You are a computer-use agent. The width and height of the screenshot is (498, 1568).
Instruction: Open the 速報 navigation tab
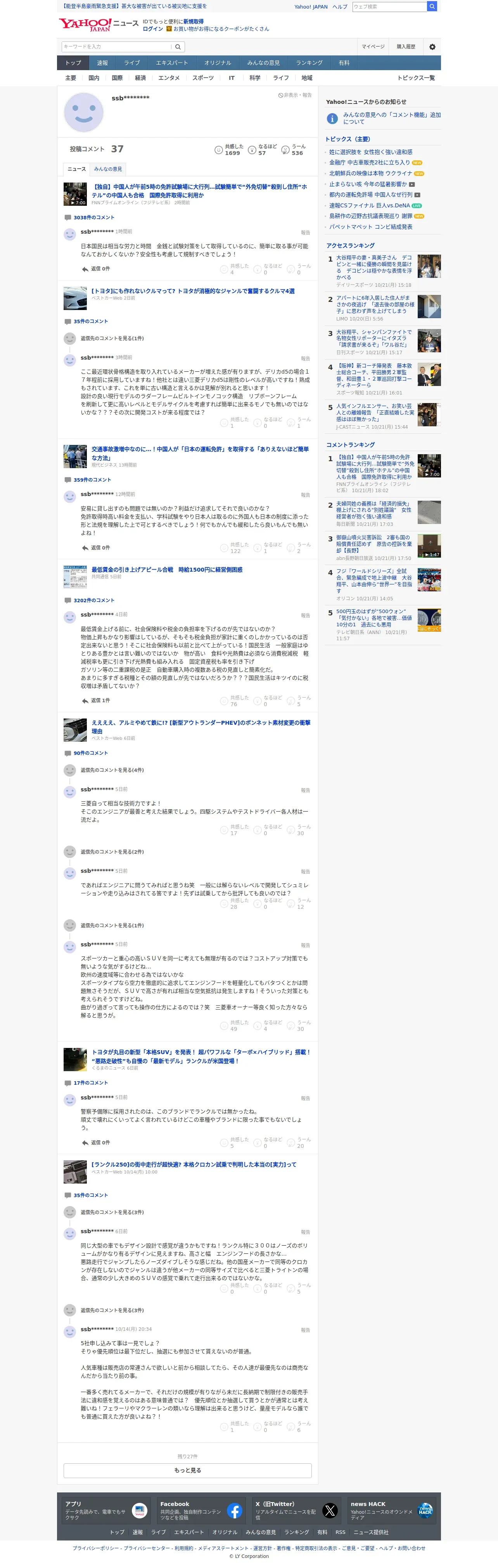point(102,63)
